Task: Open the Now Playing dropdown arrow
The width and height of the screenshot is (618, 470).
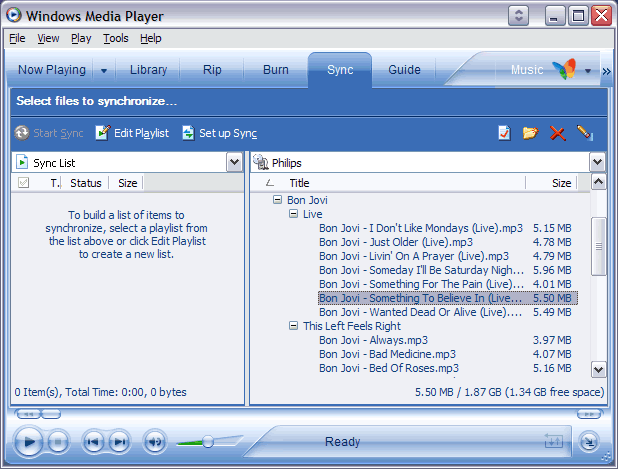Action: pos(104,71)
